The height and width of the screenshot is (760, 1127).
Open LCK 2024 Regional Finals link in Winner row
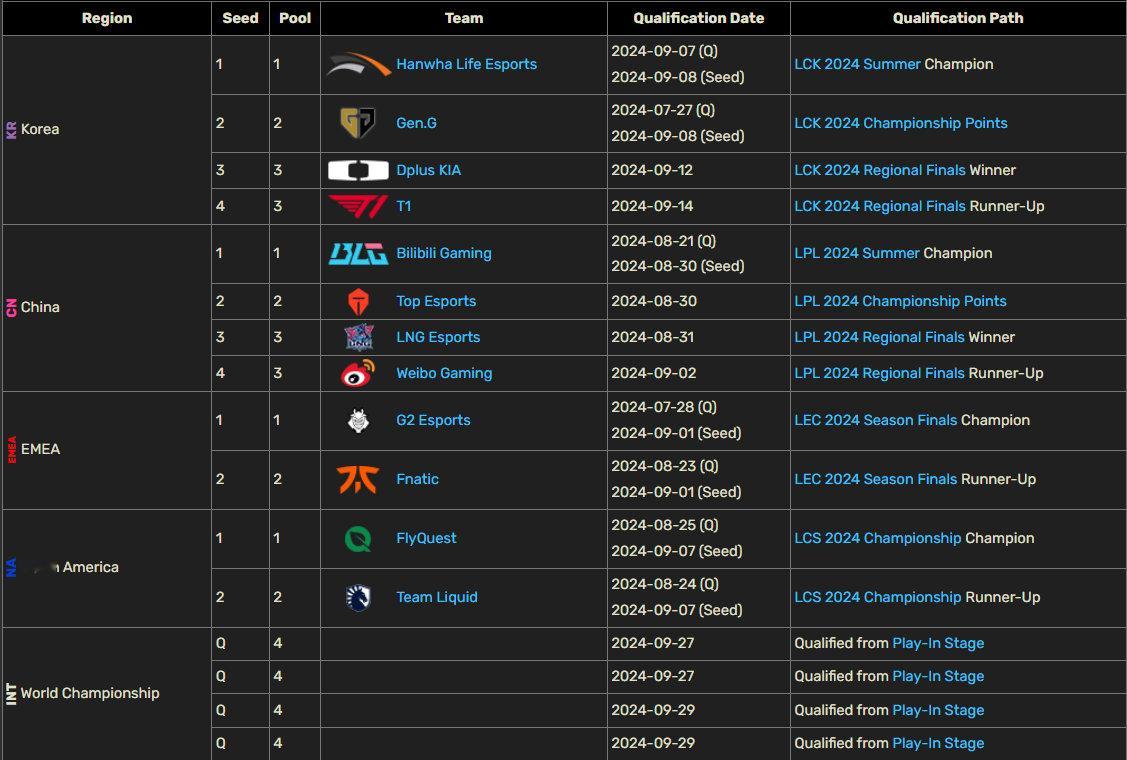pos(880,170)
